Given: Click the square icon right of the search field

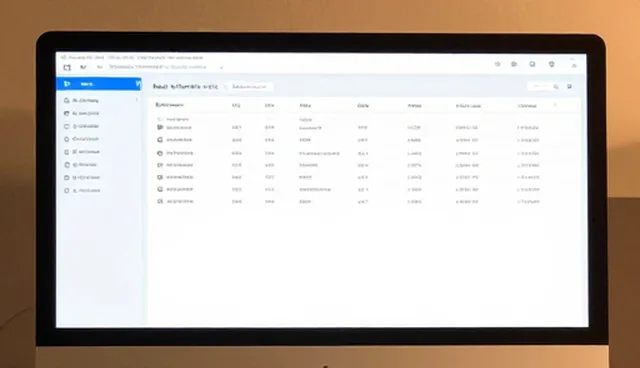Looking at the screenshot, I should (x=569, y=86).
